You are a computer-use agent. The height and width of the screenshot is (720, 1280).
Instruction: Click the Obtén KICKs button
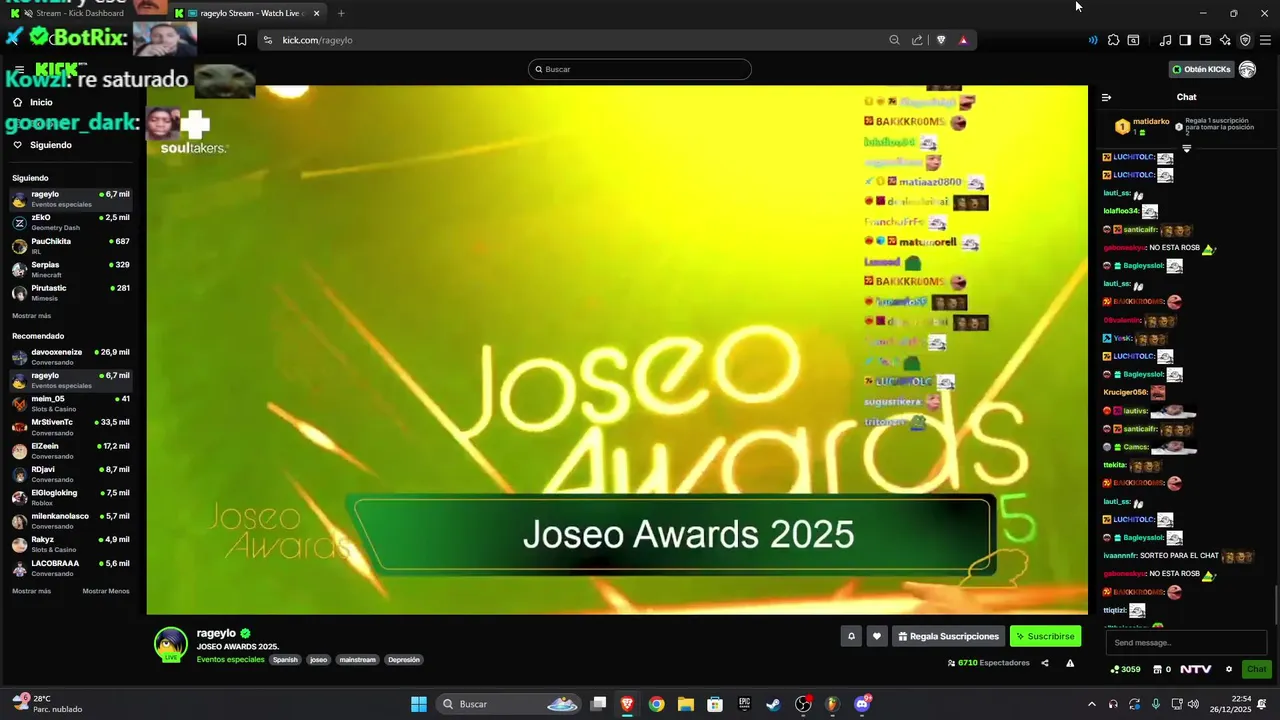tap(1201, 69)
